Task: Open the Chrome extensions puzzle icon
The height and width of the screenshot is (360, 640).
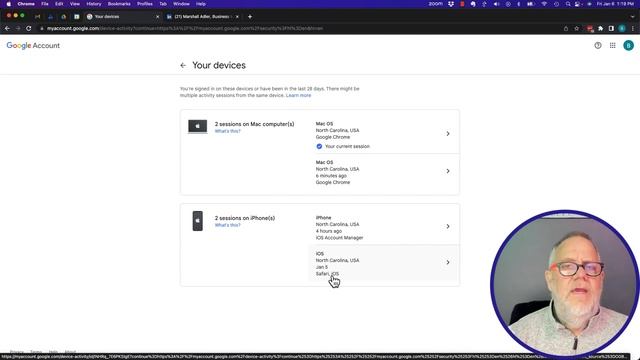Action: 600,29
